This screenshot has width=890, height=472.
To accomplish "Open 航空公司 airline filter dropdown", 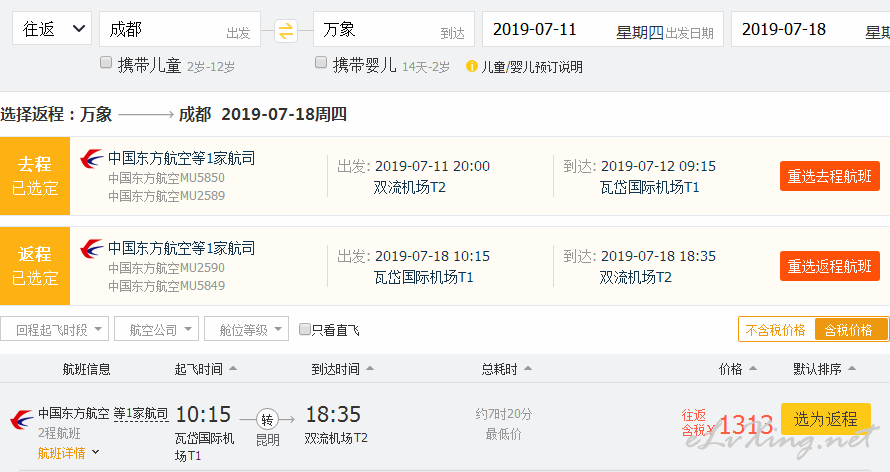I will [x=157, y=328].
